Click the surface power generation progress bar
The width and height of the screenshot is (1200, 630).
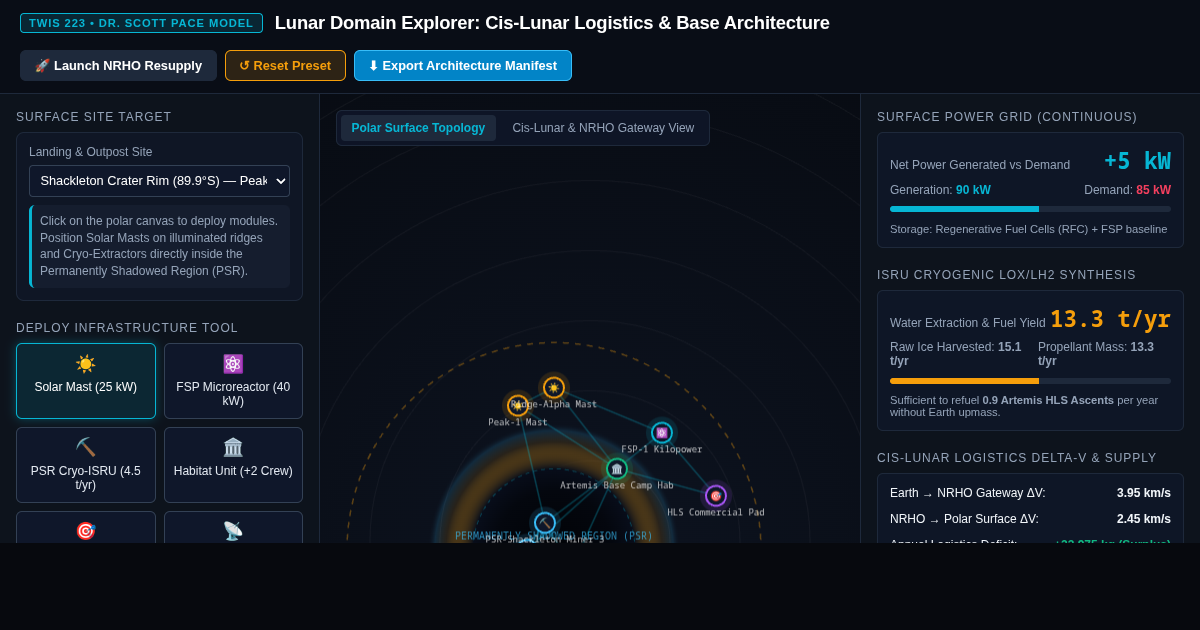coord(1030,209)
